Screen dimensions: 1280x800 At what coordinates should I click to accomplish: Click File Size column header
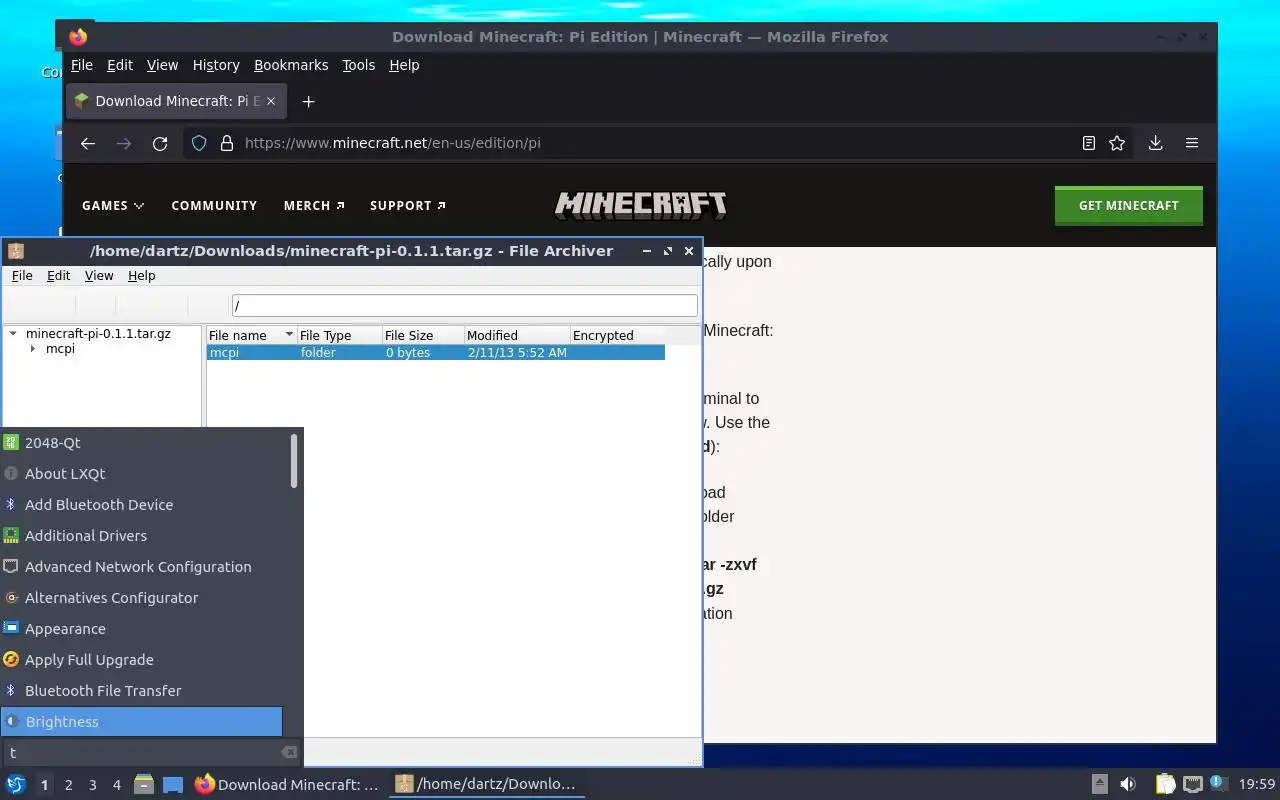[x=423, y=335]
